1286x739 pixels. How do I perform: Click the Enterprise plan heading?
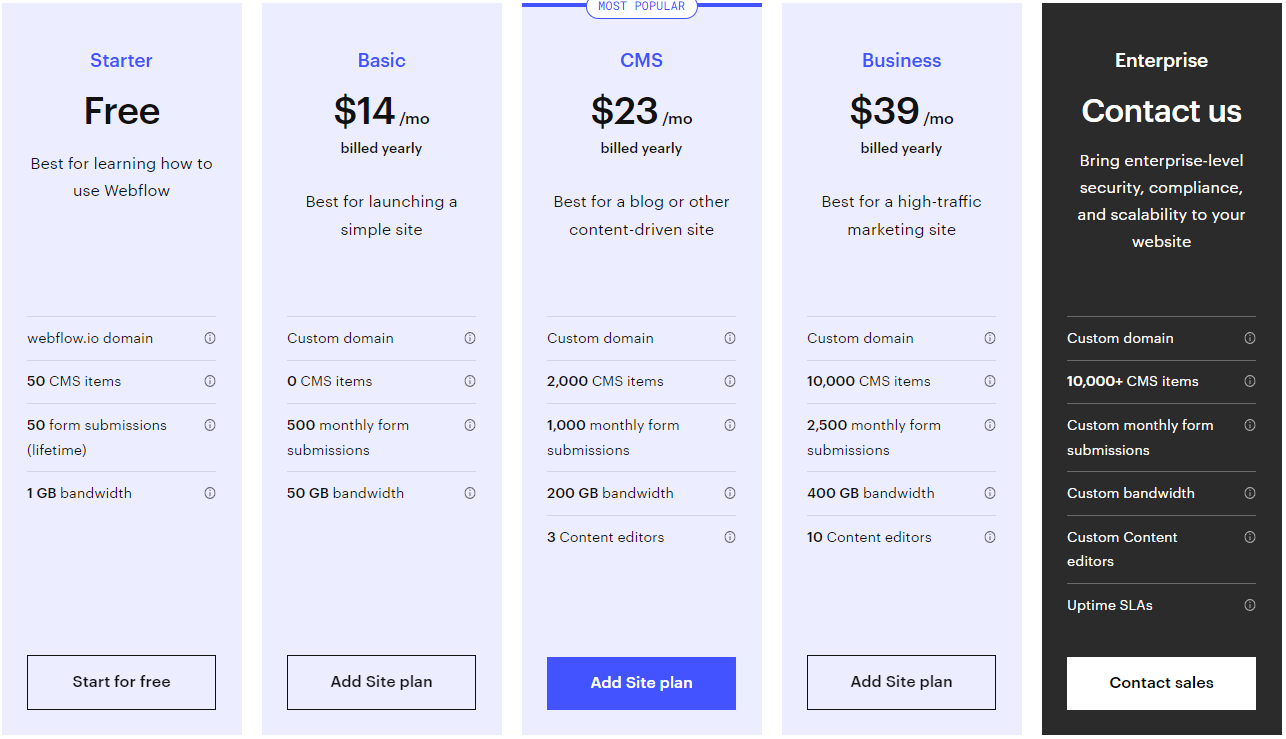(1161, 60)
